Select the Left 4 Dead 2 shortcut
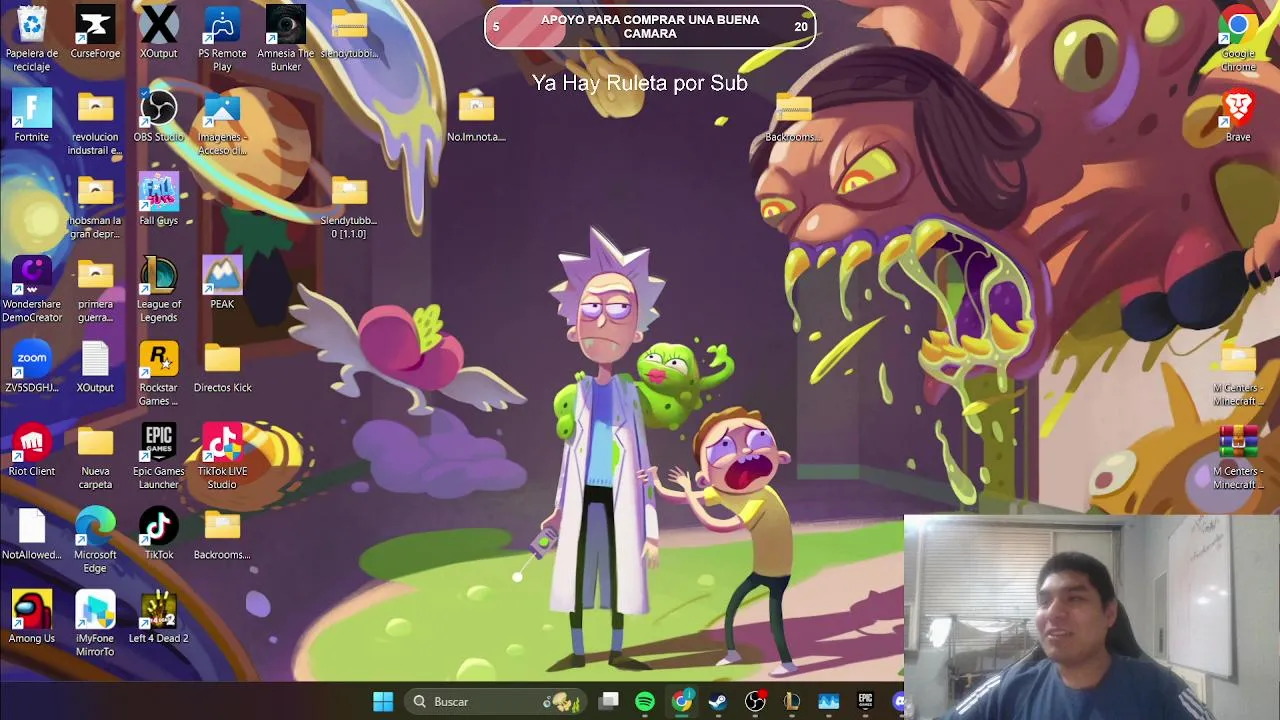The height and width of the screenshot is (720, 1280). [158, 618]
